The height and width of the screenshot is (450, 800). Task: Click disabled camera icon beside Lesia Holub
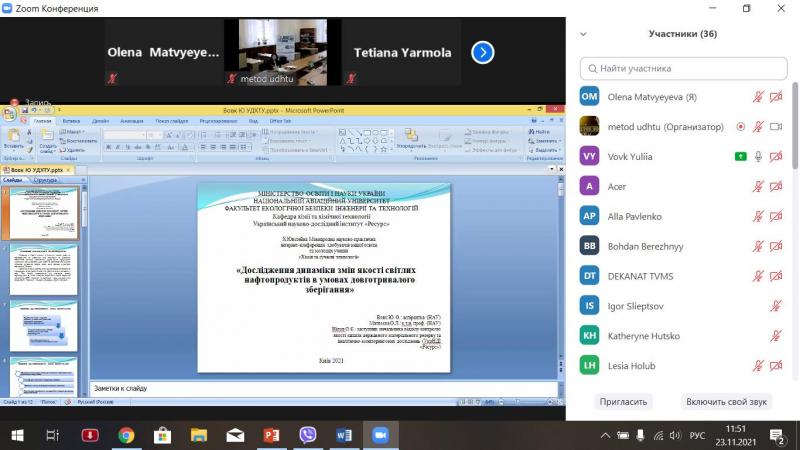[x=776, y=366]
